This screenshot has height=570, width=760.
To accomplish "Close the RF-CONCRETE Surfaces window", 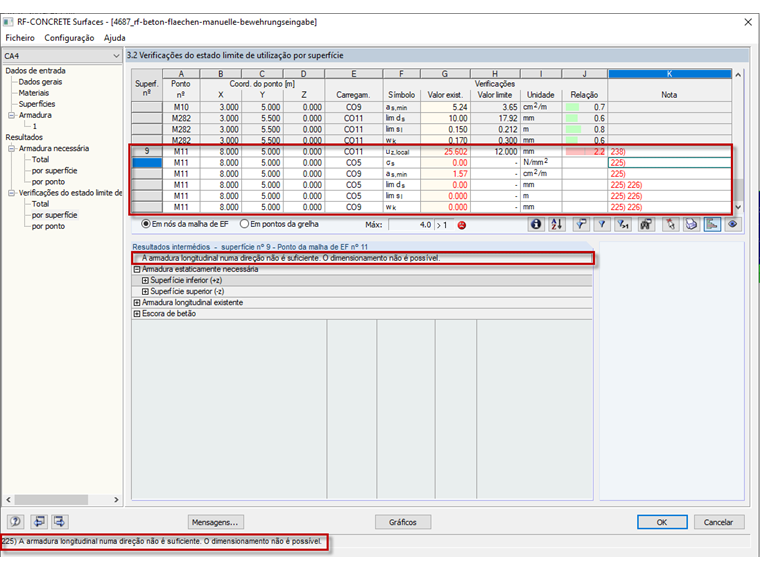I will coord(748,22).
